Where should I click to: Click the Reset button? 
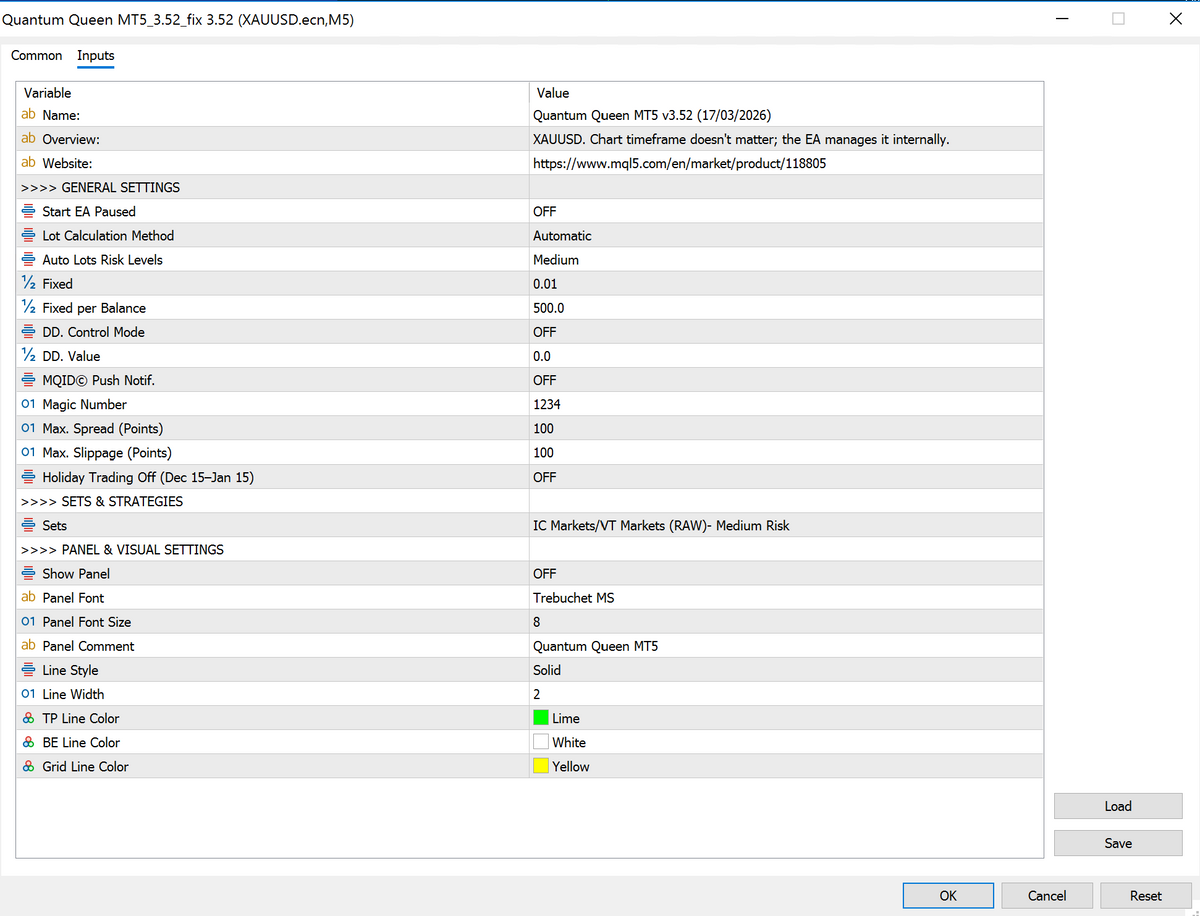pos(1146,896)
